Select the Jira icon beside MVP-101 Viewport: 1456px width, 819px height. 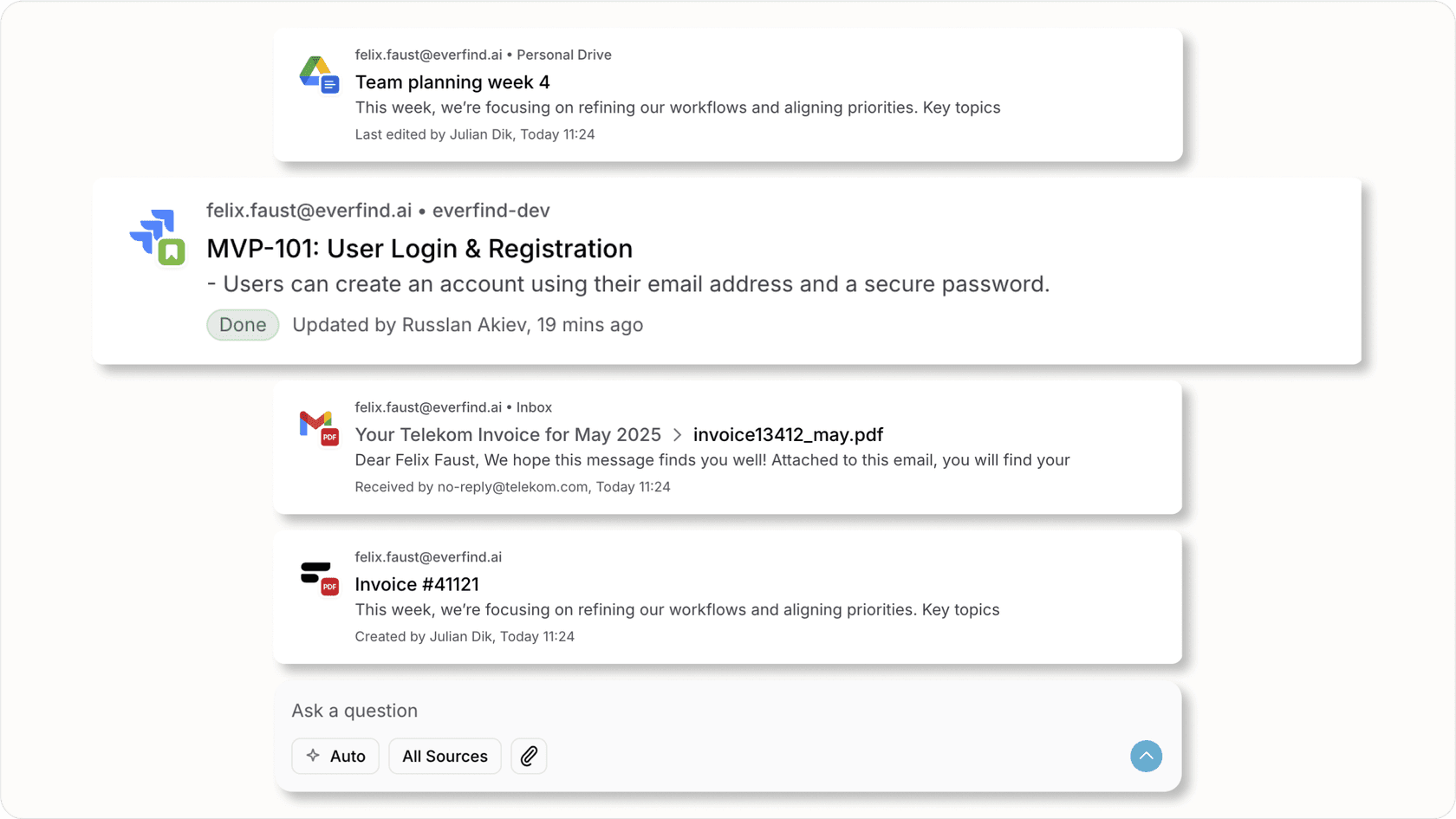pos(156,235)
